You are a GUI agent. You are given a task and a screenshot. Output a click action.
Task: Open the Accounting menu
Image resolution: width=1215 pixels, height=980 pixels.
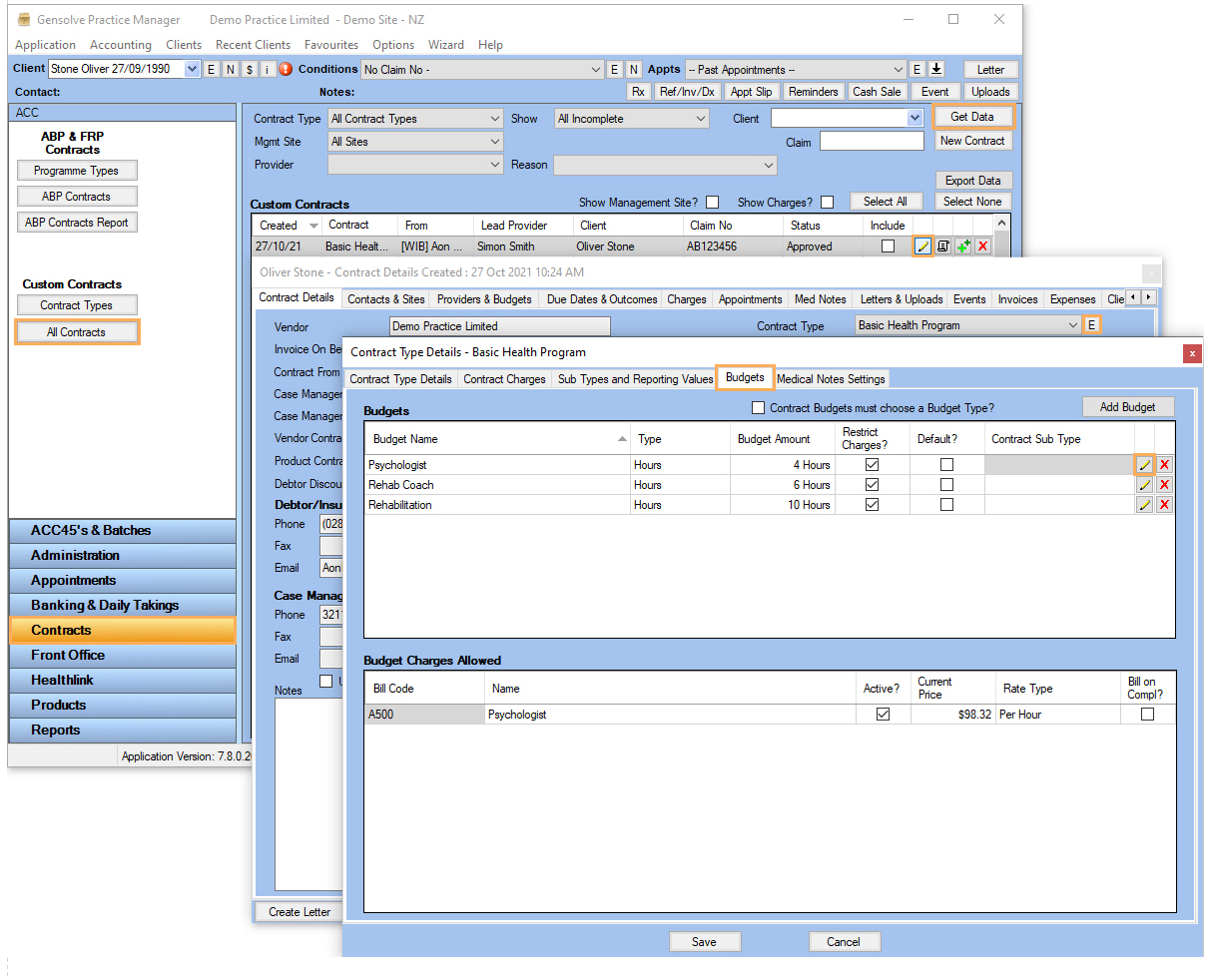point(121,45)
